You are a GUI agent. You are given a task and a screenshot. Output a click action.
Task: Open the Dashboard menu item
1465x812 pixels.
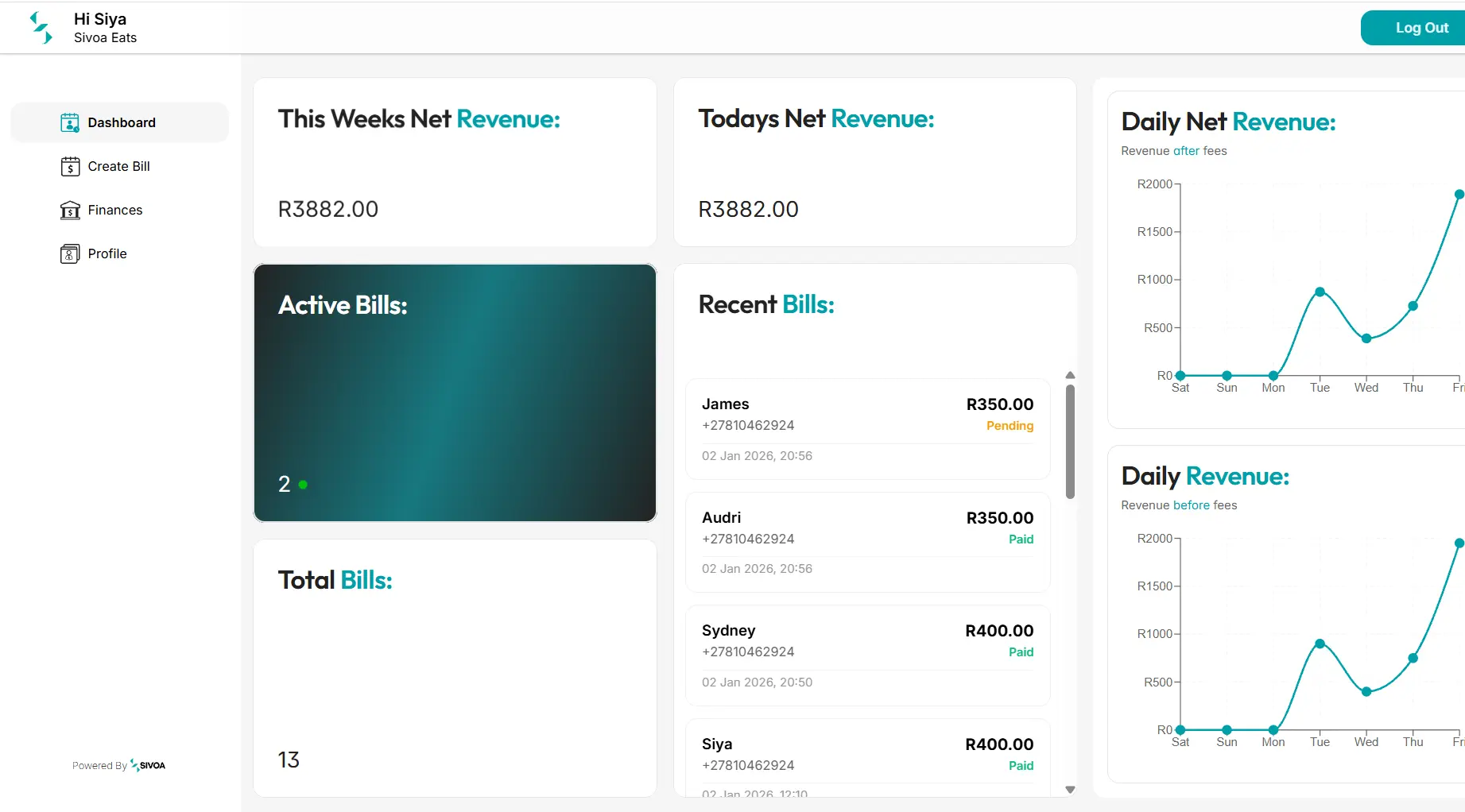[120, 122]
